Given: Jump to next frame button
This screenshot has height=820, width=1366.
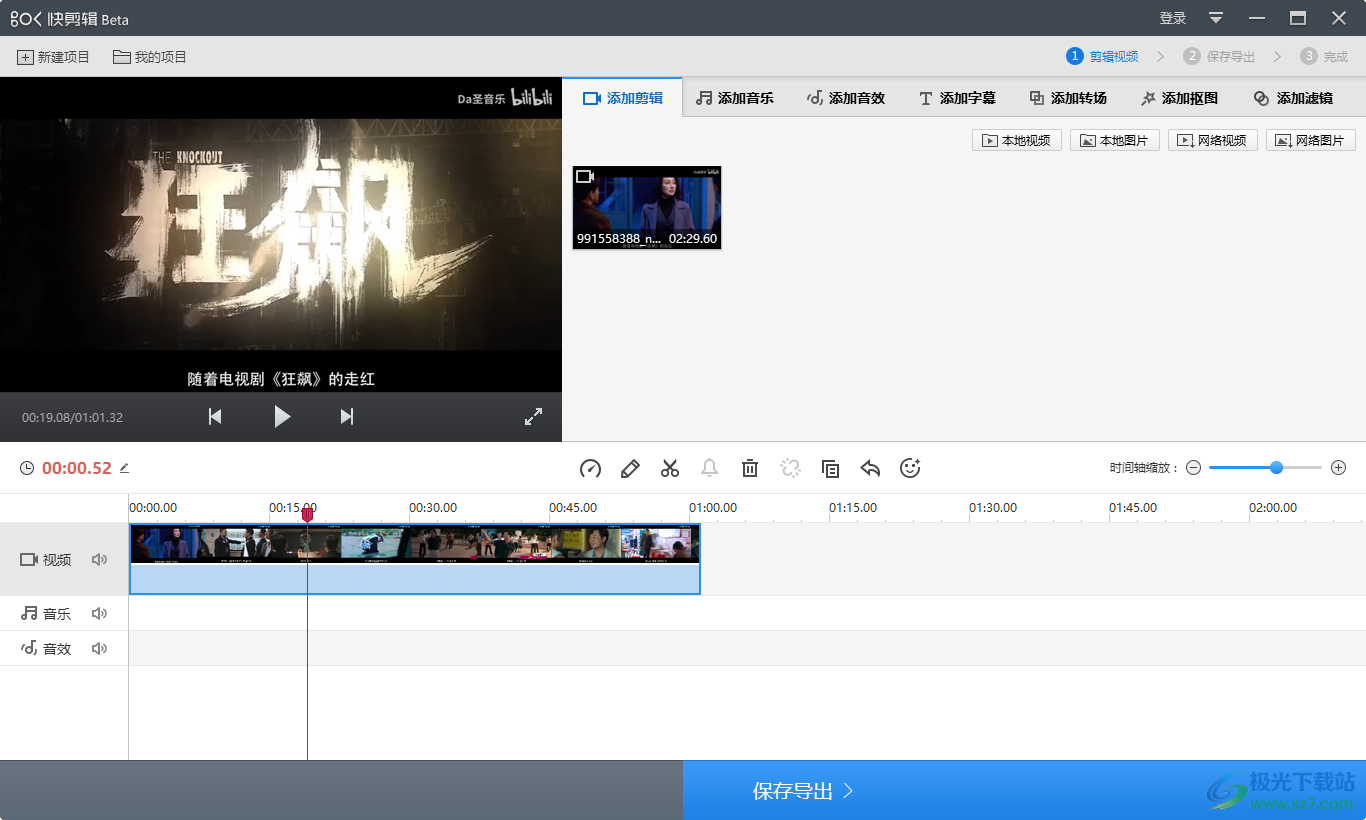Looking at the screenshot, I should coord(347,417).
